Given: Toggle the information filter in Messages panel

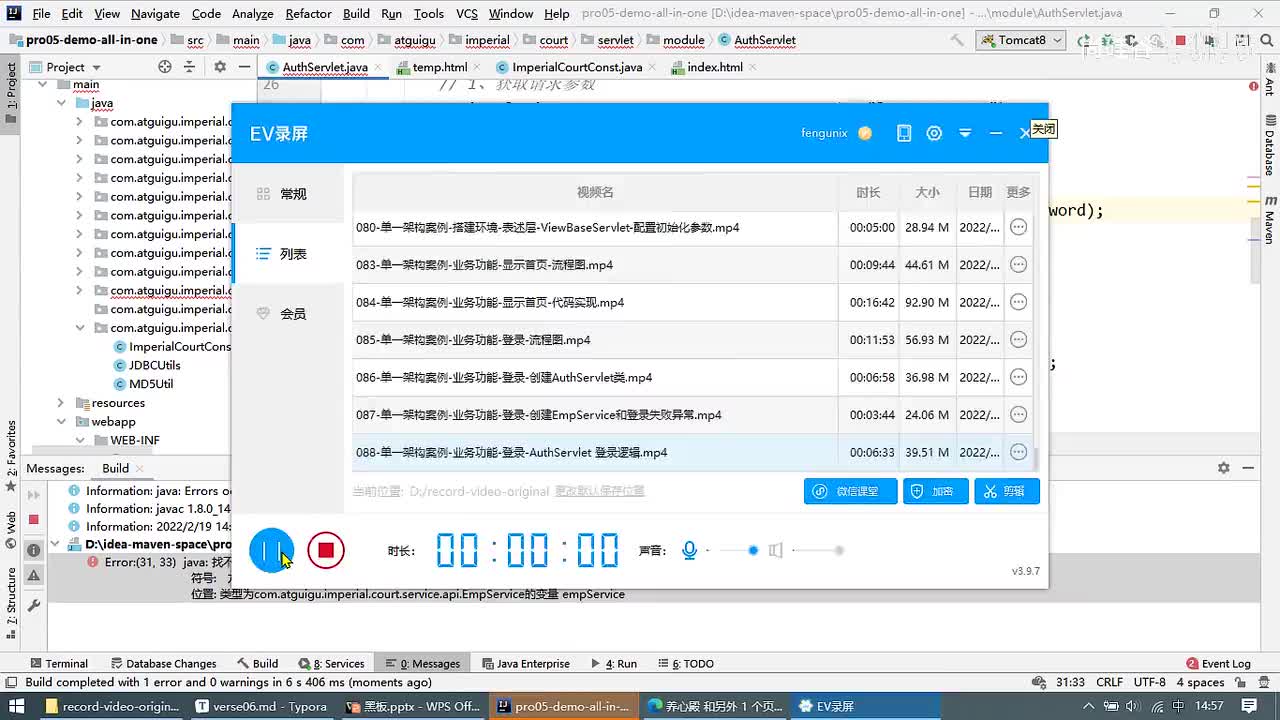Looking at the screenshot, I should [x=33, y=550].
